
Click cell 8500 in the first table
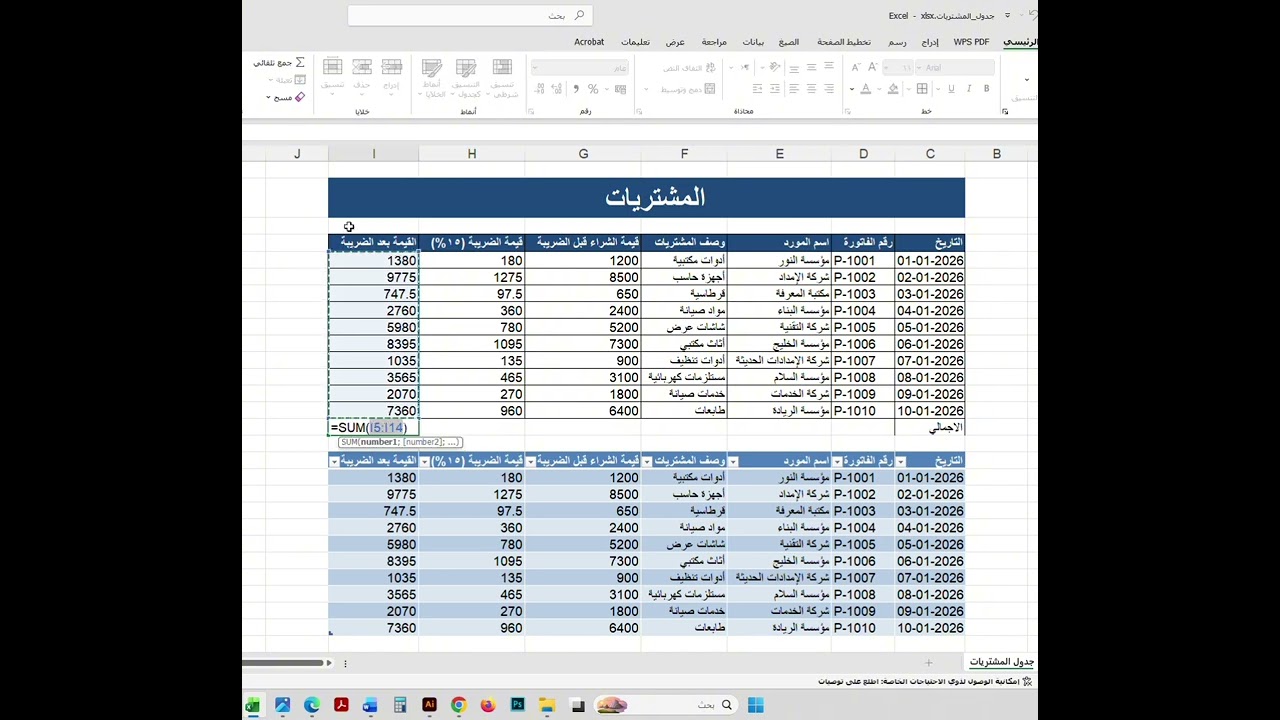pyautogui.click(x=582, y=277)
